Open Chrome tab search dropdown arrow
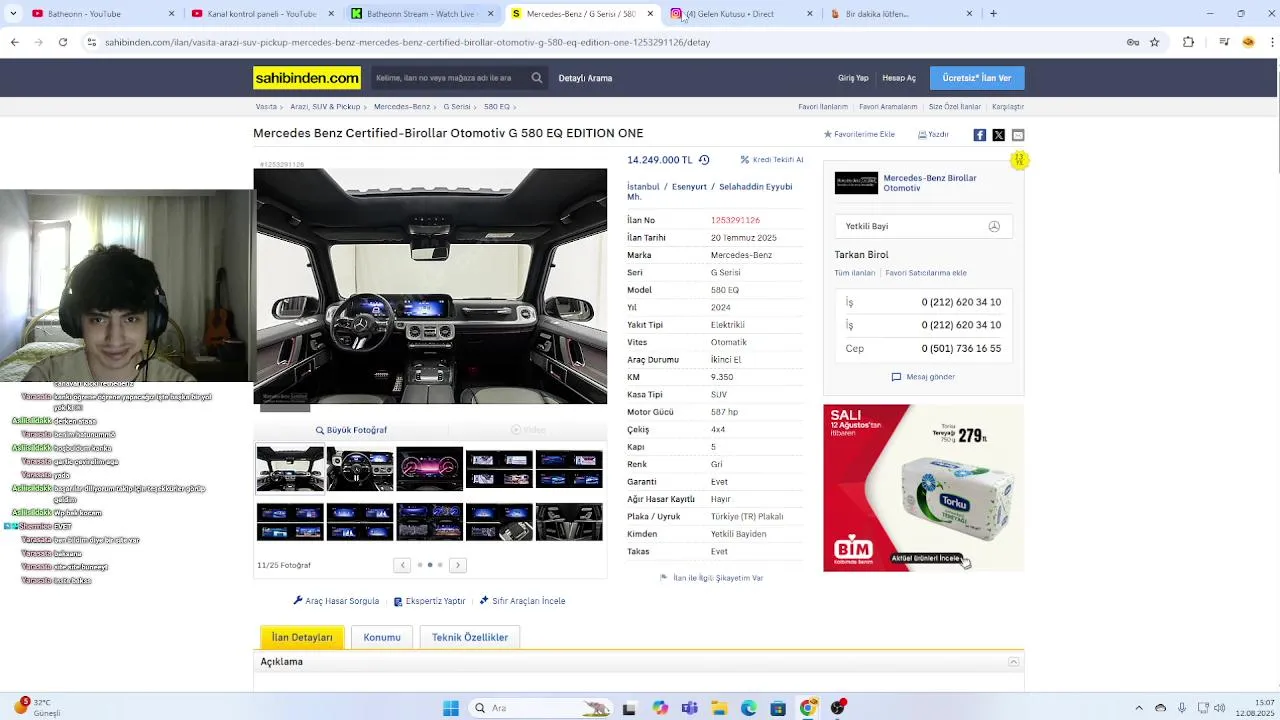This screenshot has width=1280, height=720. [x=12, y=14]
